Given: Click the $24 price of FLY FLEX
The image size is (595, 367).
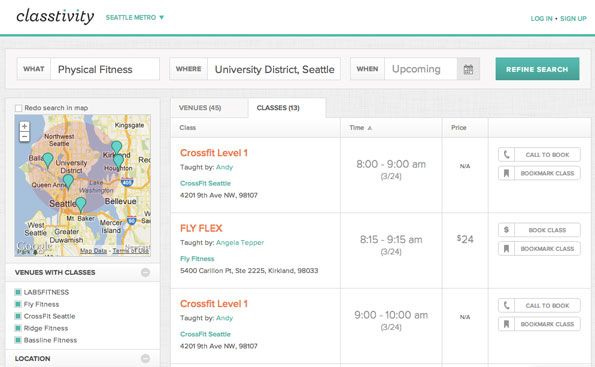Looking at the screenshot, I should pos(465,239).
